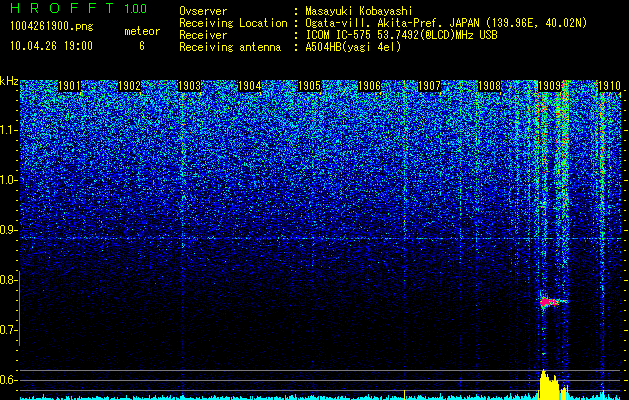Select the filename 1004261900.png
The image size is (629, 400).
(x=52, y=27)
